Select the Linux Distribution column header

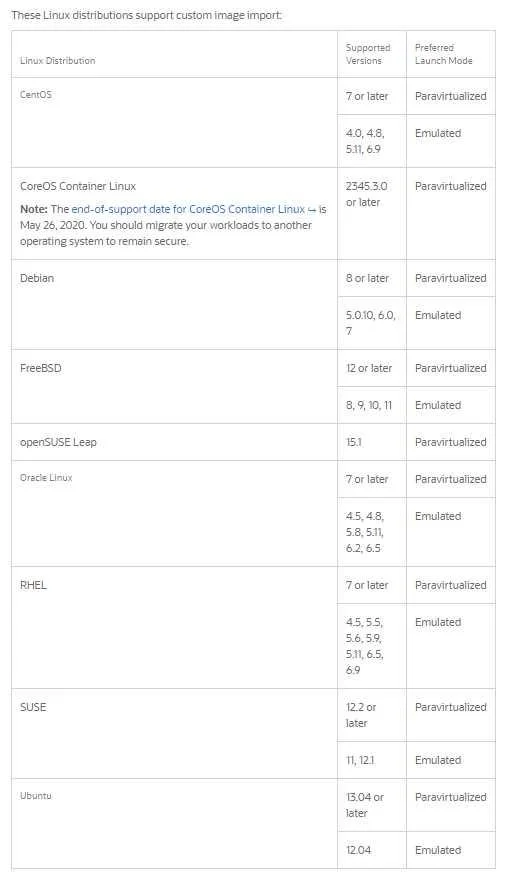58,61
